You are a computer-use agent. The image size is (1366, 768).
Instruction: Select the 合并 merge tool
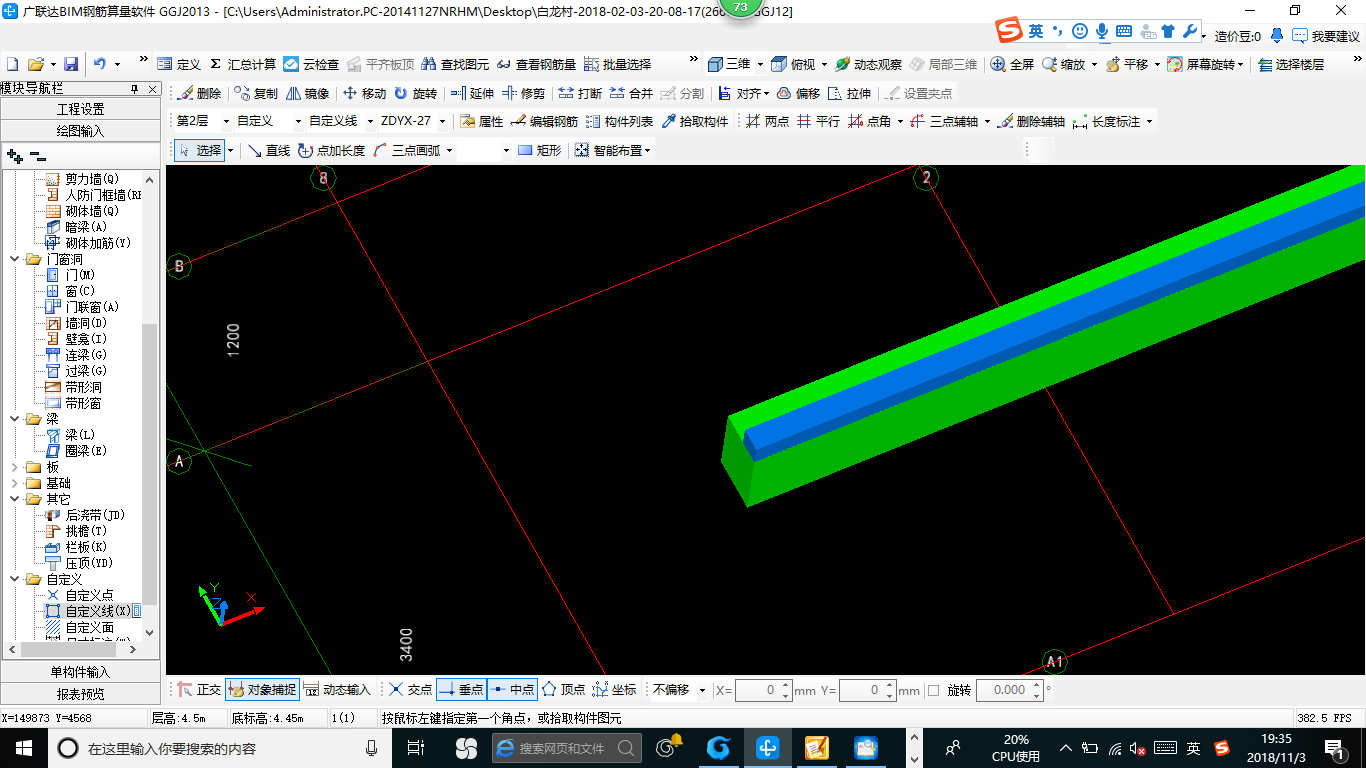631,93
